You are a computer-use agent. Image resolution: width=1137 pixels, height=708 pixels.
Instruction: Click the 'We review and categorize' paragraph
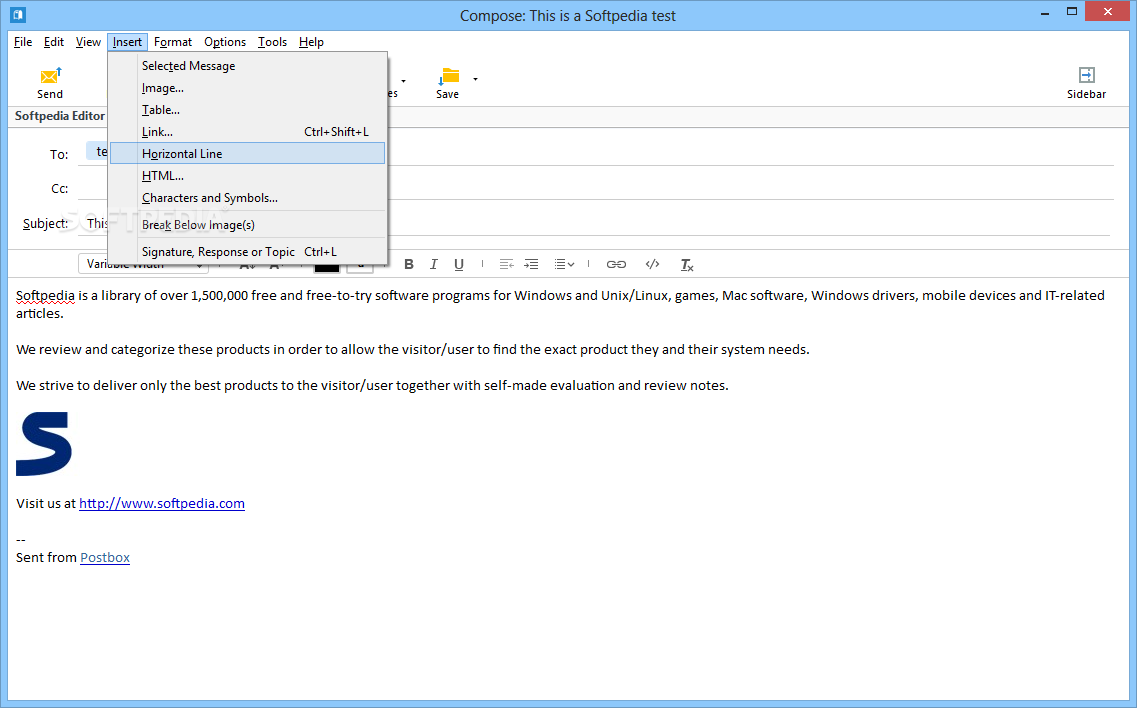[413, 350]
